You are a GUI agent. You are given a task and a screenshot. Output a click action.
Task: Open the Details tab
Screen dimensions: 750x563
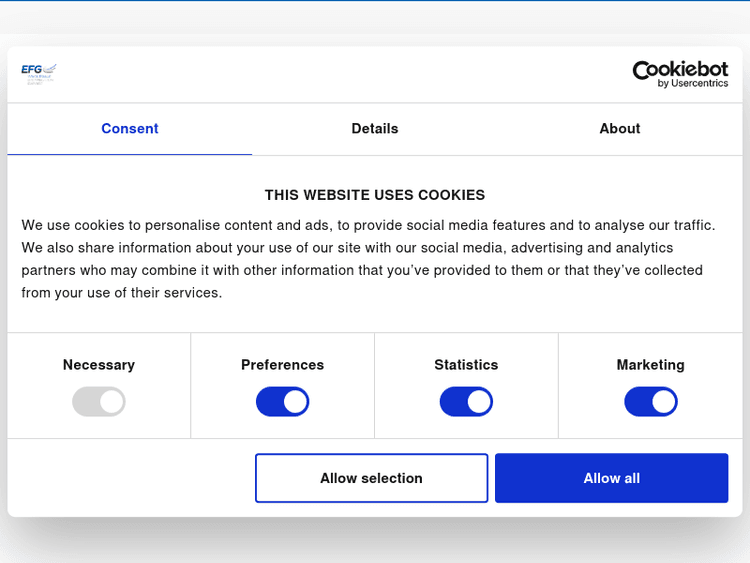tap(375, 129)
